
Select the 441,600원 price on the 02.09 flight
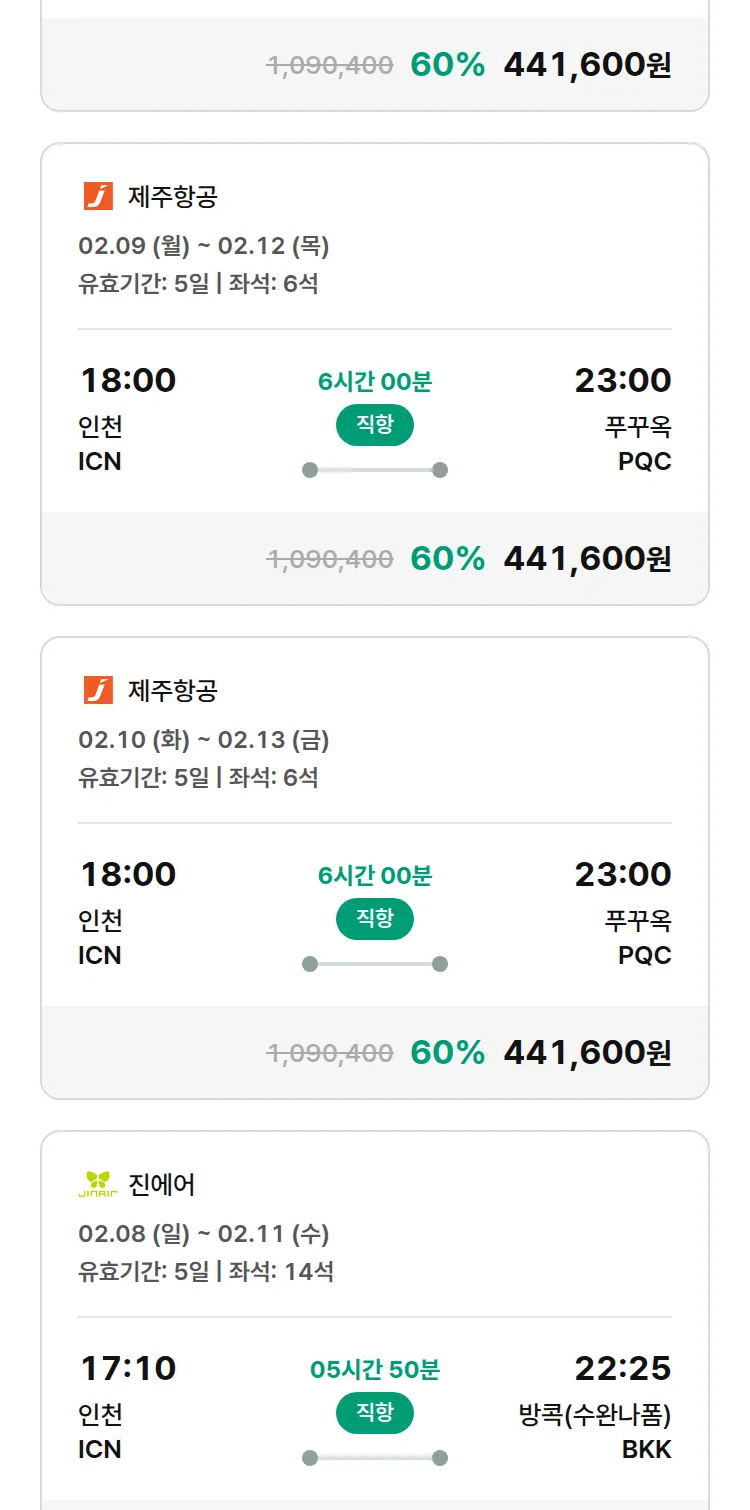587,558
